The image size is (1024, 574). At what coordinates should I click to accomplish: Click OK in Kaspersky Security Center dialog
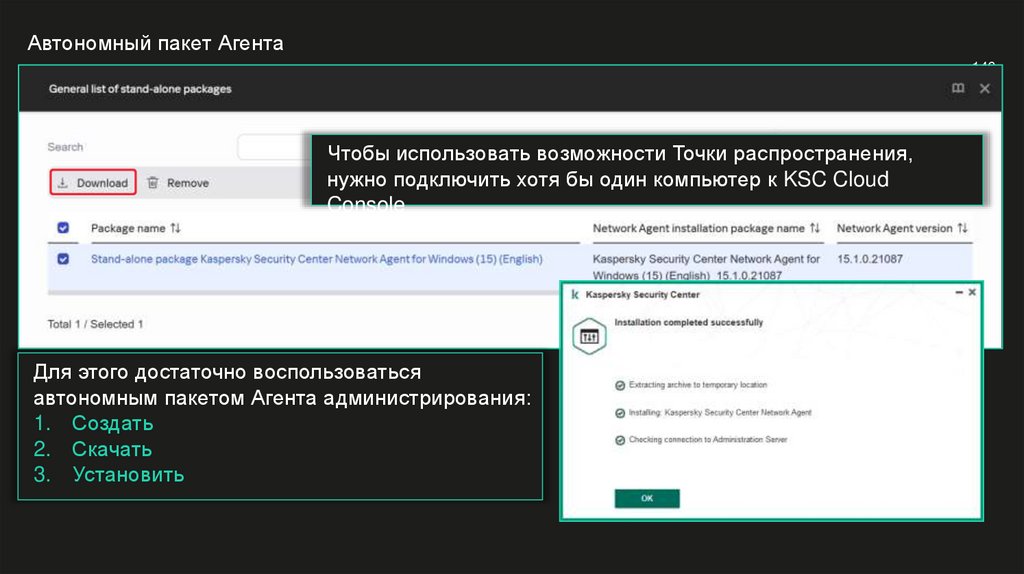[647, 498]
